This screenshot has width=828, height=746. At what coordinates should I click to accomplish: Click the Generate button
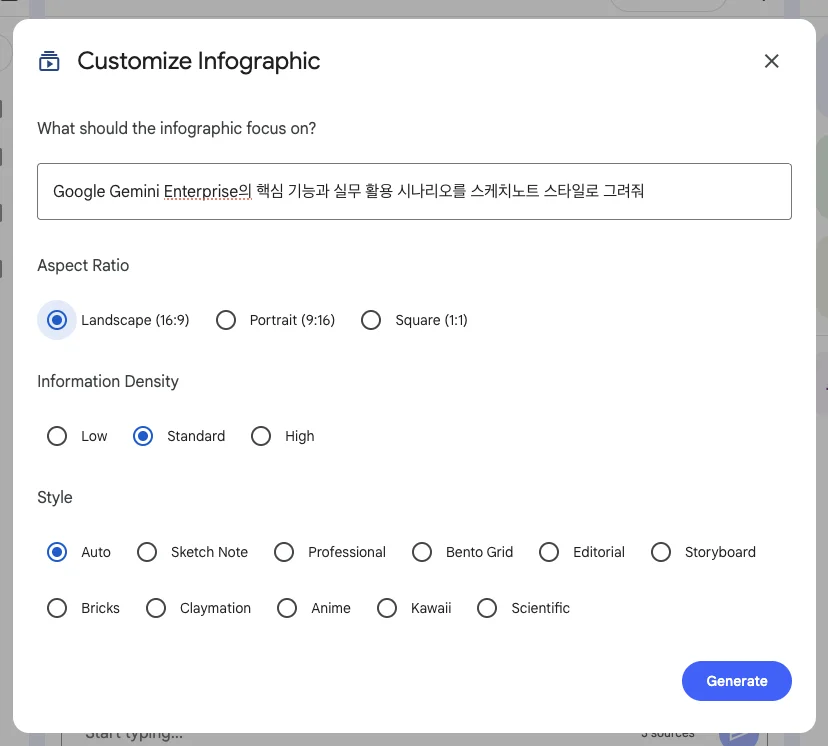[x=737, y=681]
